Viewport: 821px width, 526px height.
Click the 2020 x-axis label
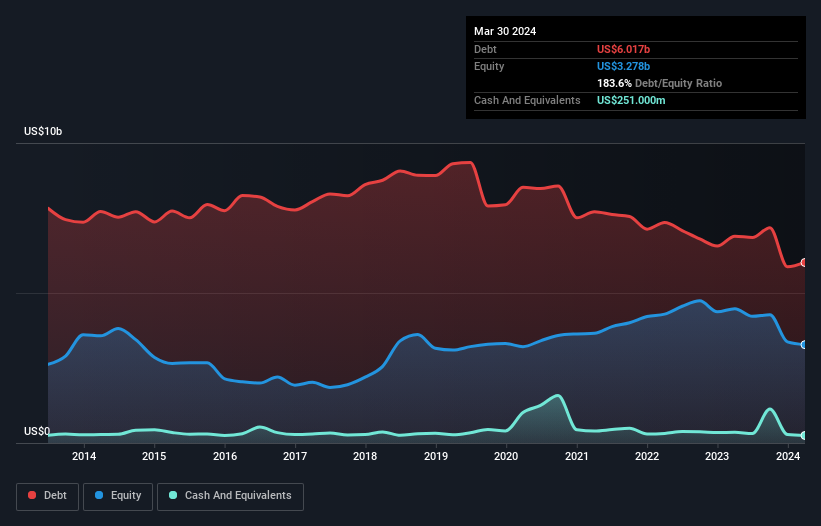coord(506,456)
